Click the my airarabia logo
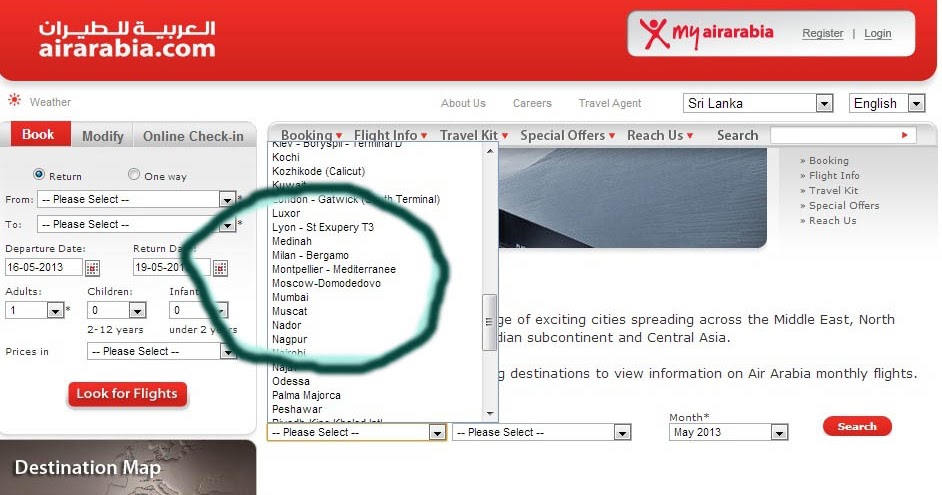The image size is (942, 495). 706,32
